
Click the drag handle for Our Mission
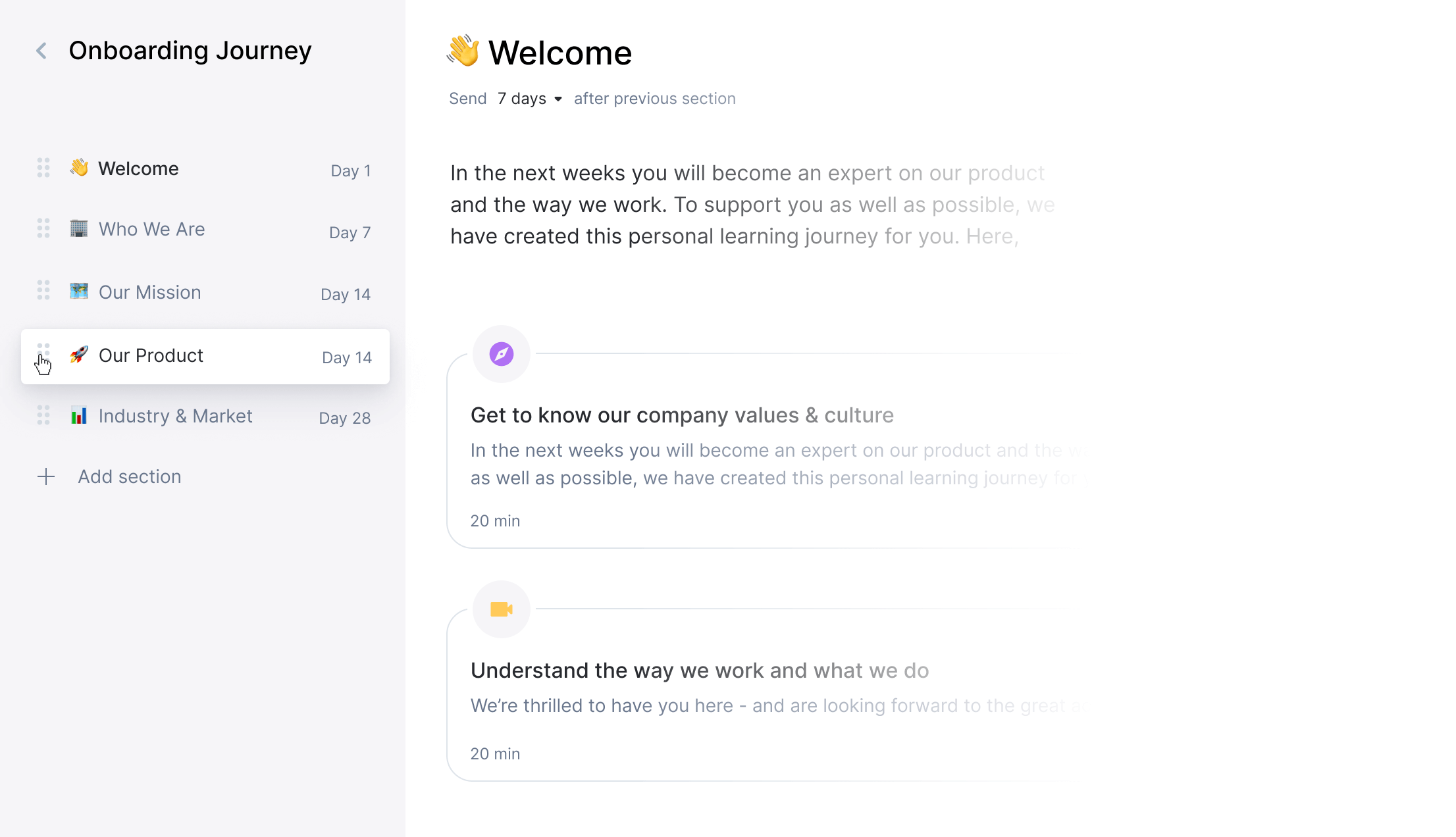coord(43,290)
